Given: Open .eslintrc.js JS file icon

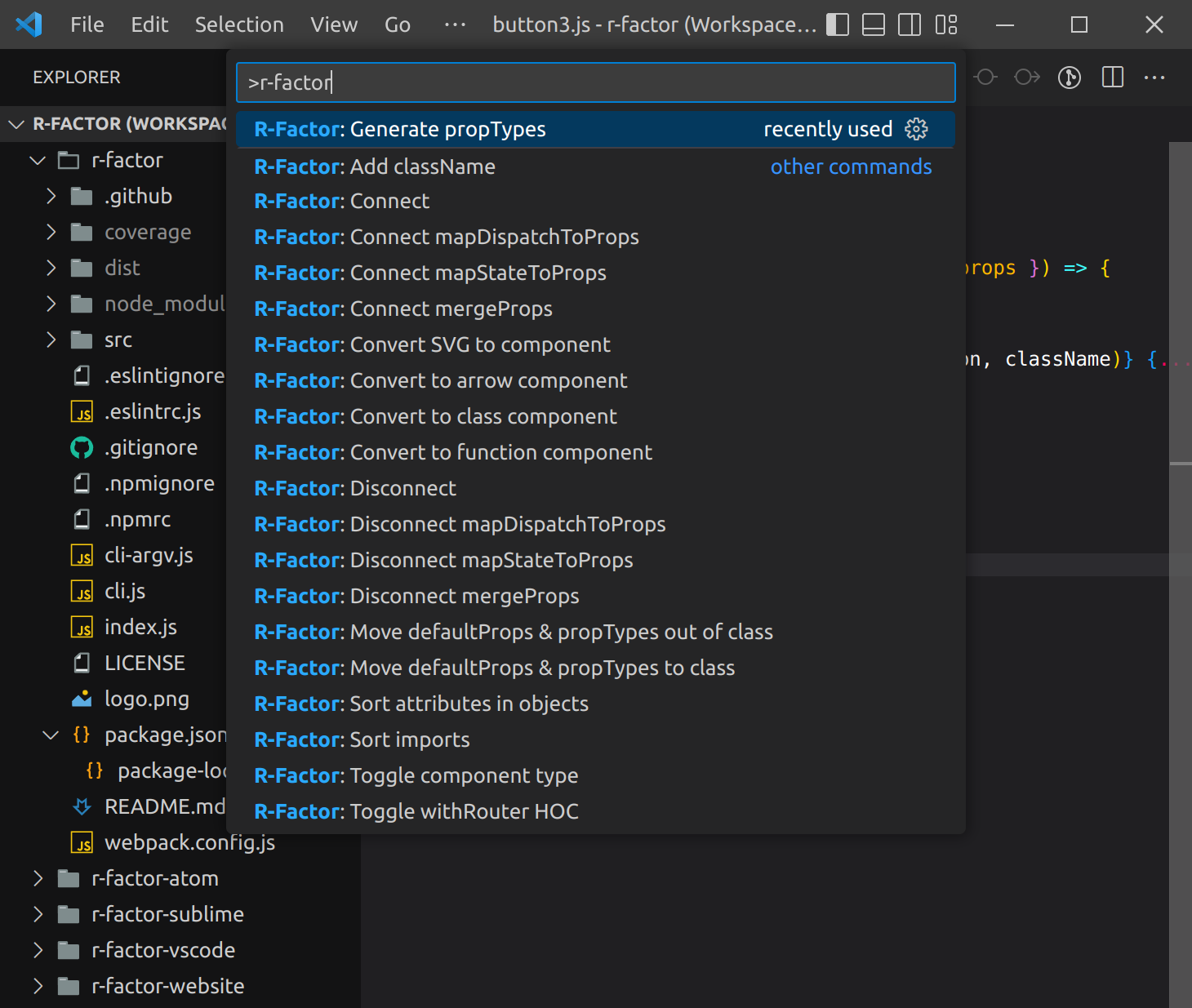Looking at the screenshot, I should click(82, 411).
